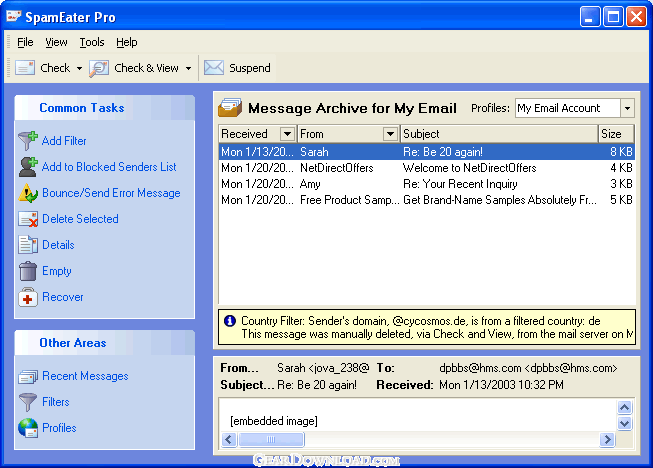Viewport: 653px width, 468px height.
Task: Select the Free Product Samp... message row
Action: coord(426,200)
